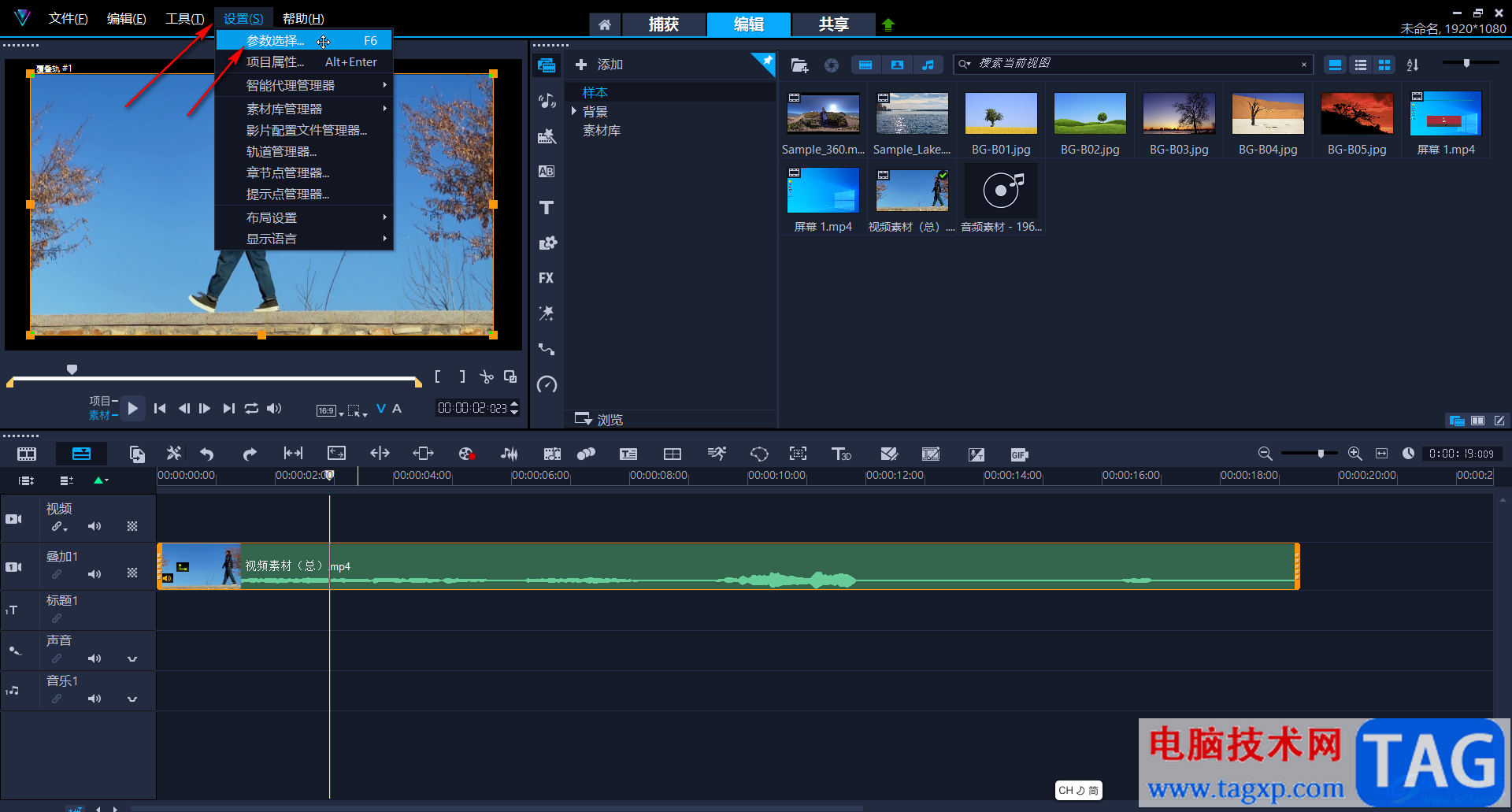Switch to the 捕获 tab
The image size is (1512, 812).
pyautogui.click(x=663, y=24)
